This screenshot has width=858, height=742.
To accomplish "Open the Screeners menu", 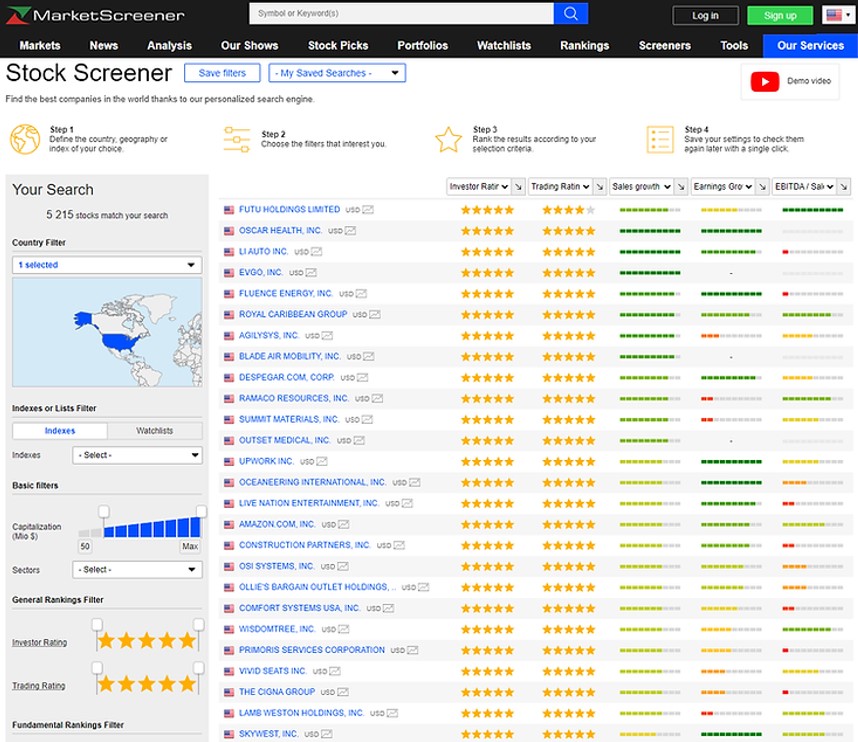I will click(665, 46).
